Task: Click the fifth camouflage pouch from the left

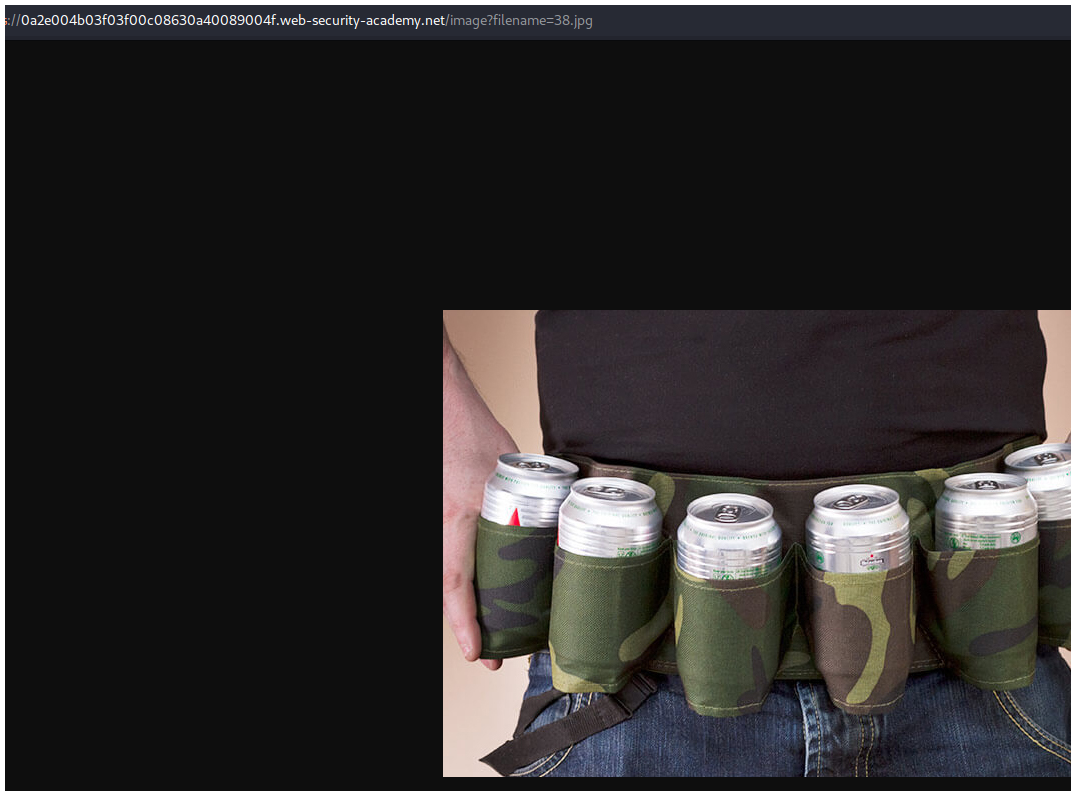Action: pyautogui.click(x=985, y=615)
